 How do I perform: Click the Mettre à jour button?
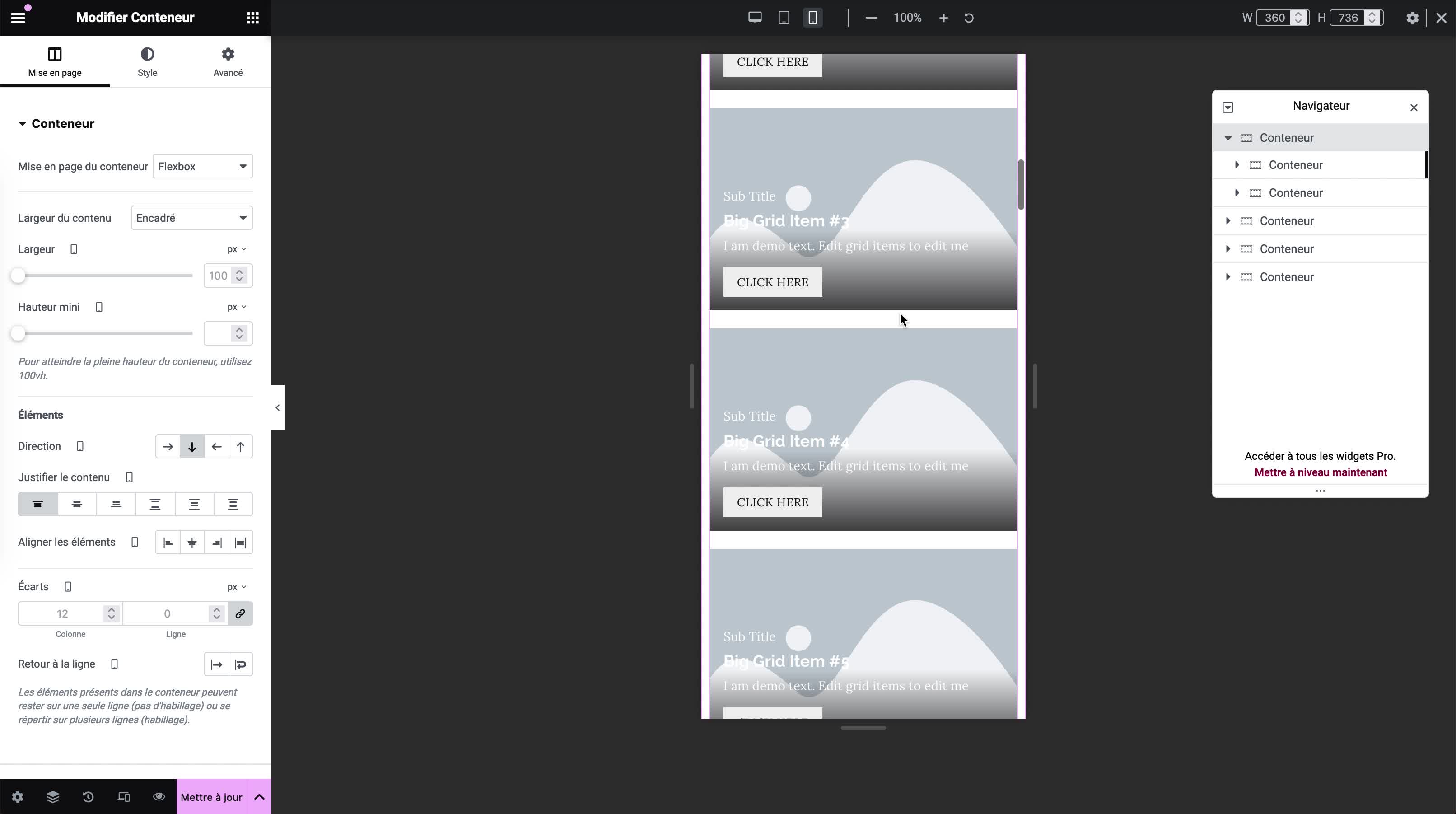(211, 797)
